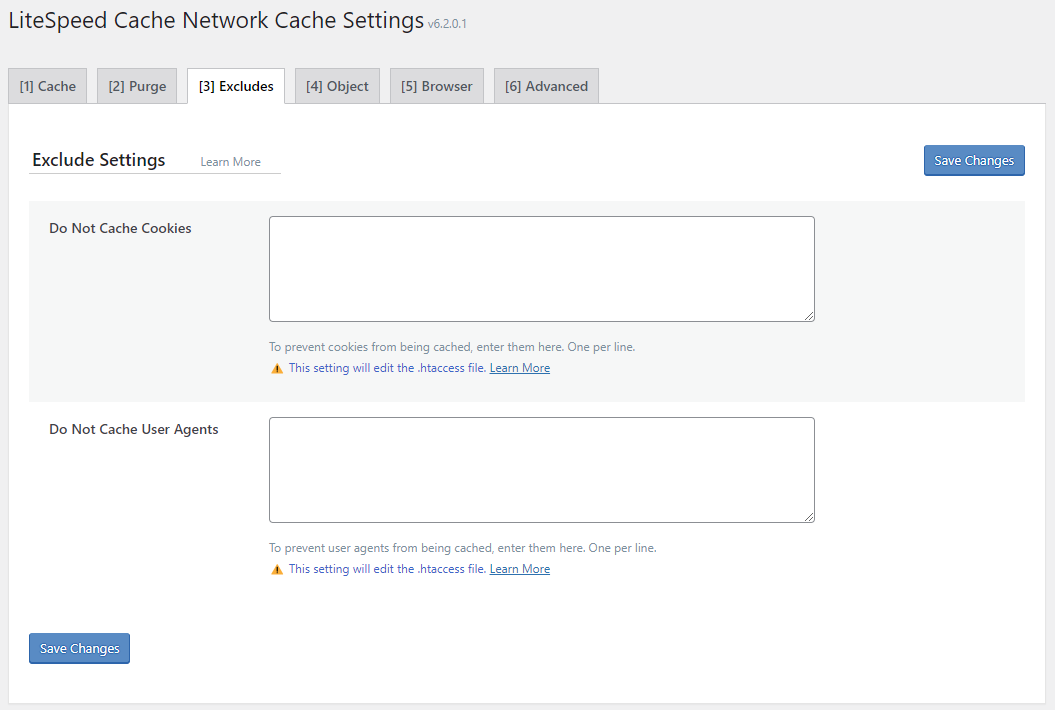Click the Do Not Cache User Agents label

point(133,429)
